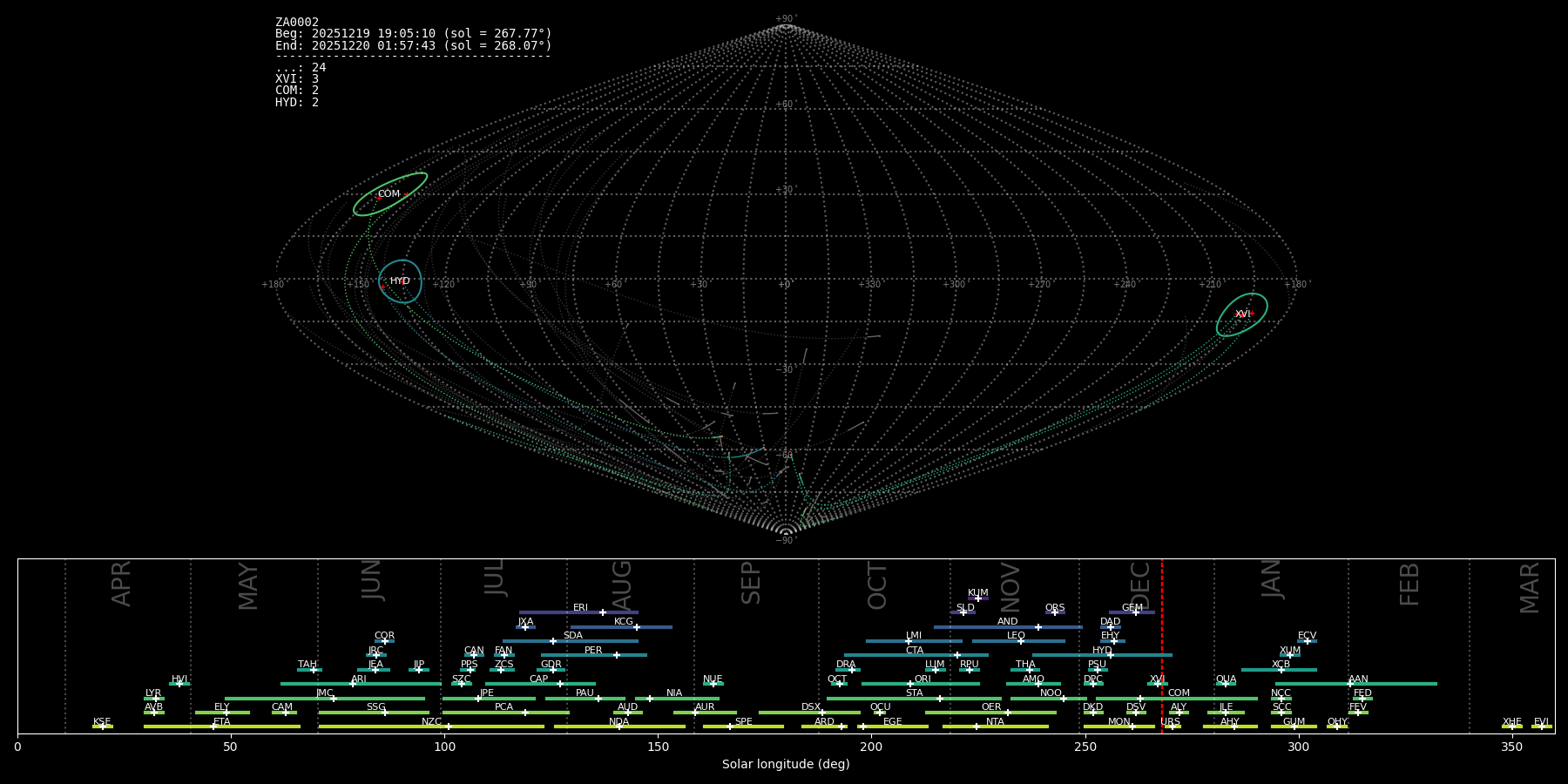1568x784 pixels.
Task: Select the APR month label in the timeline
Action: [122, 584]
